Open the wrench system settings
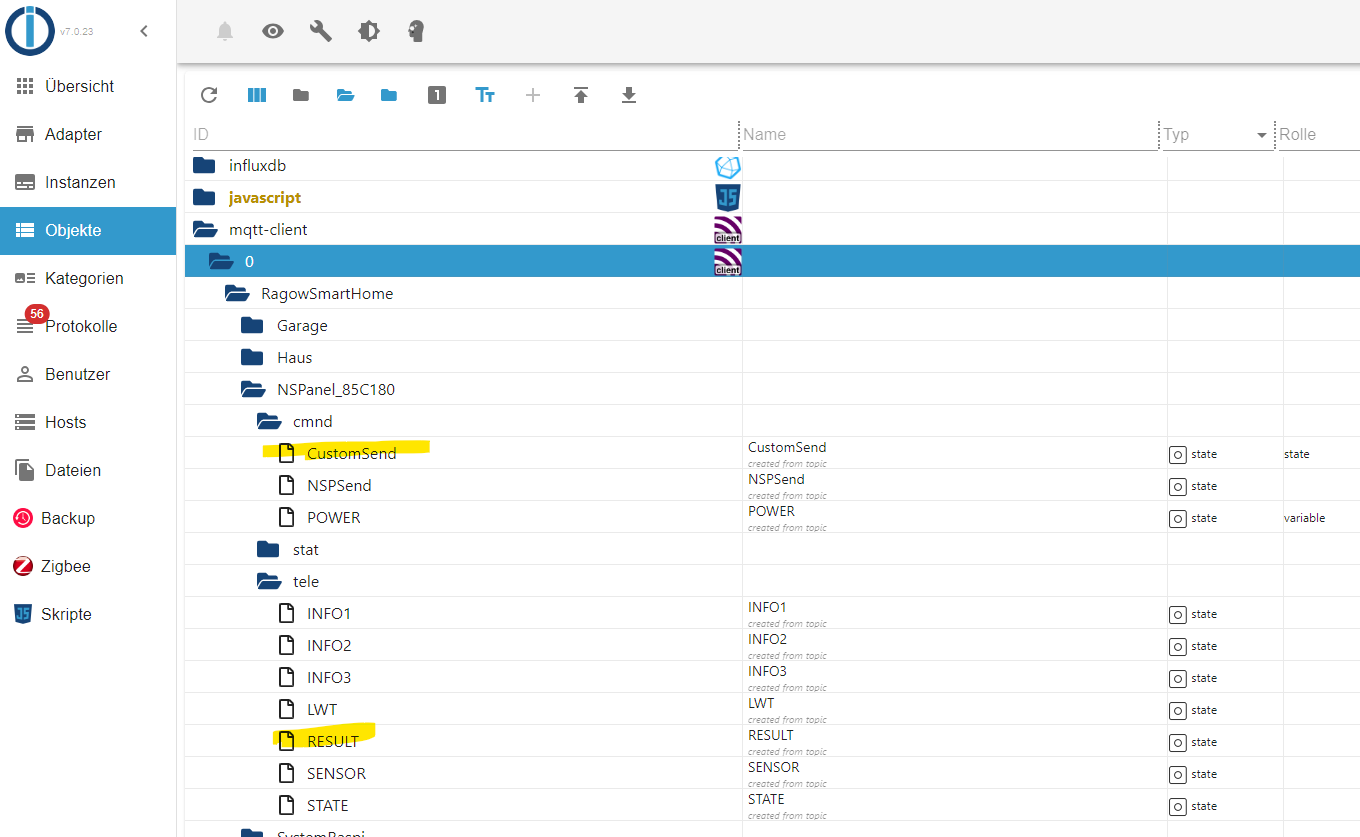This screenshot has height=837, width=1360. [321, 31]
